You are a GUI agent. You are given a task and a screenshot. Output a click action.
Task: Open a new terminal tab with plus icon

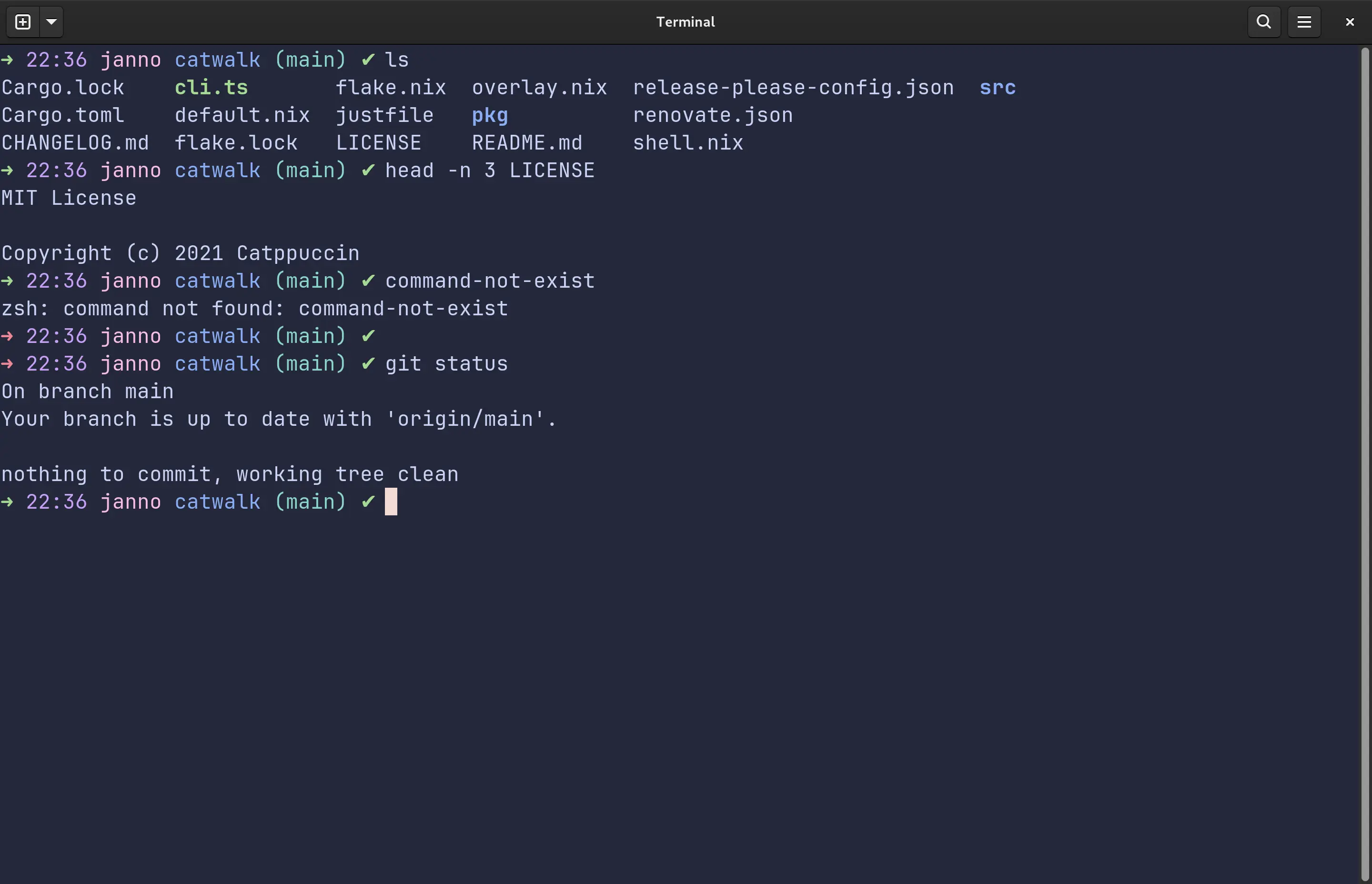[23, 22]
